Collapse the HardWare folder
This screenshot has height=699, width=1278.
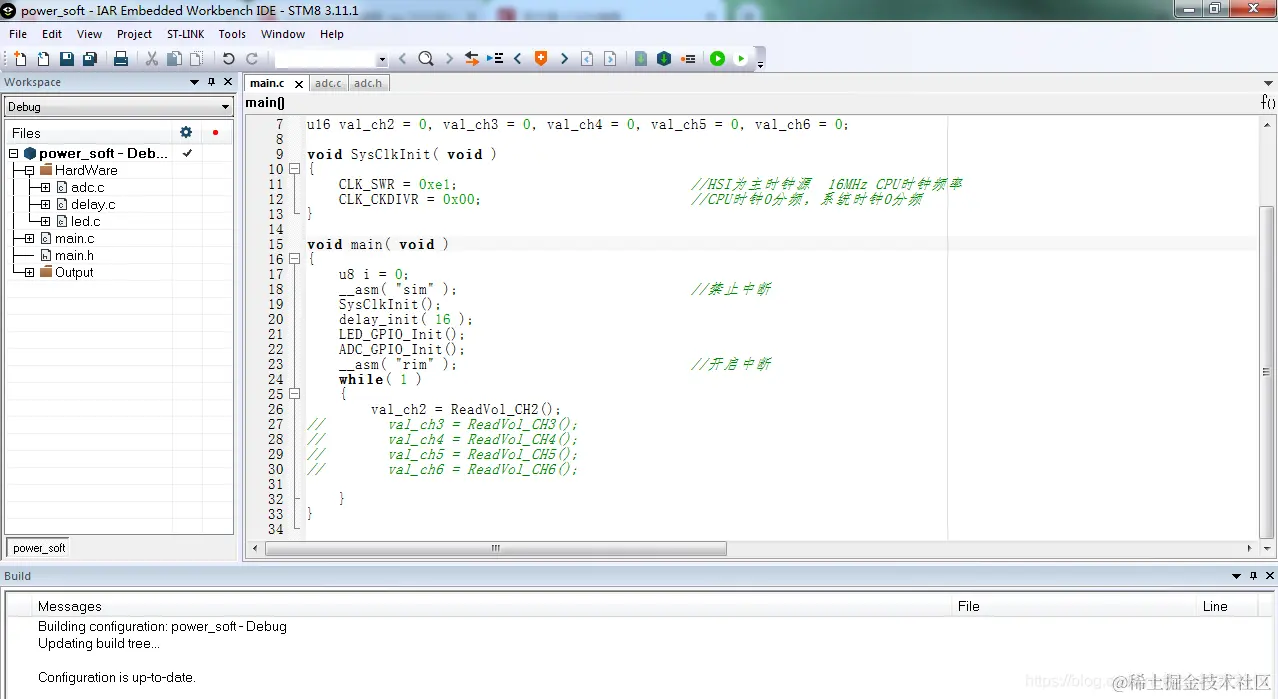30,171
